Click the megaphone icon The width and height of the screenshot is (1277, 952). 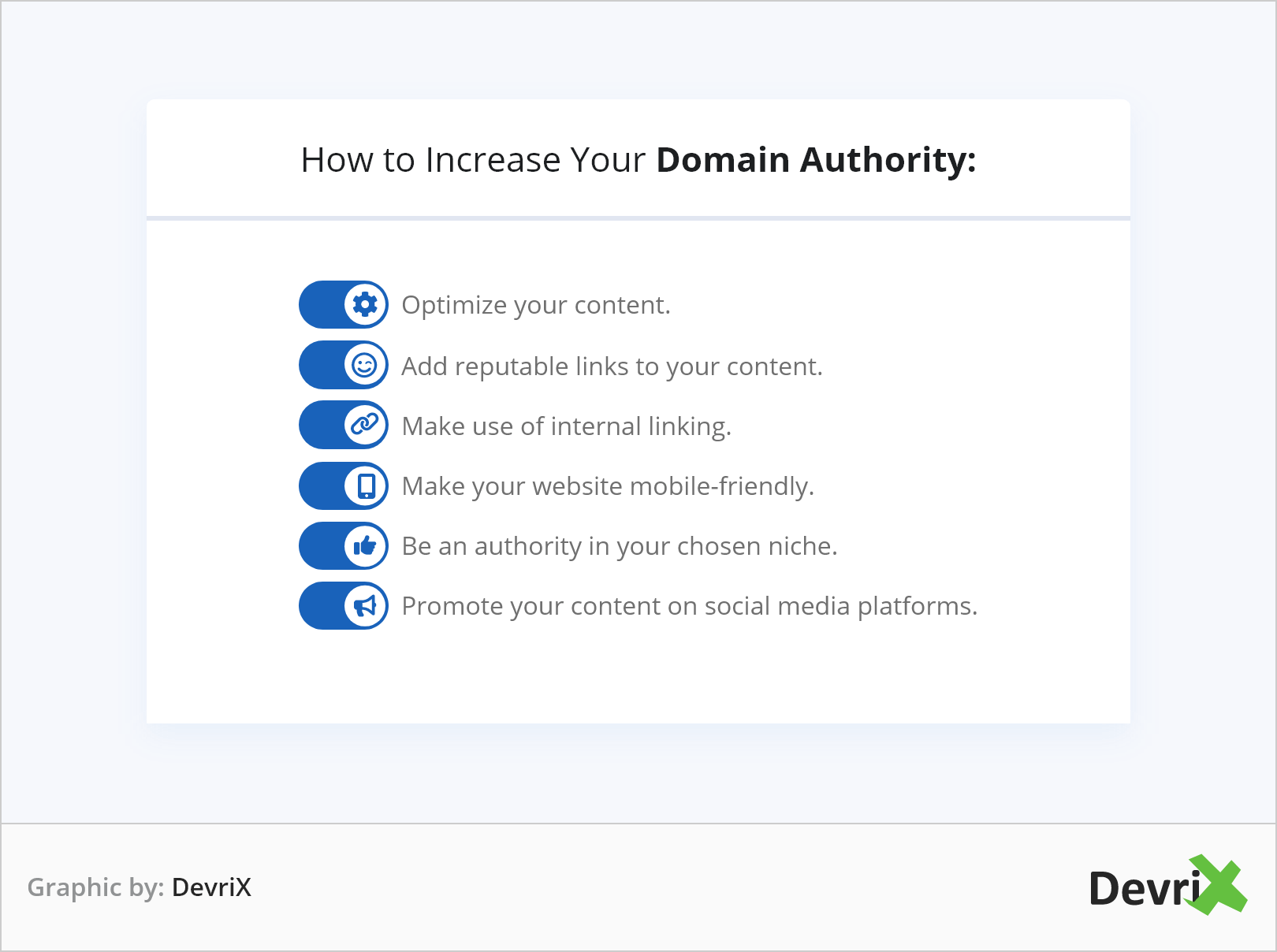(365, 605)
